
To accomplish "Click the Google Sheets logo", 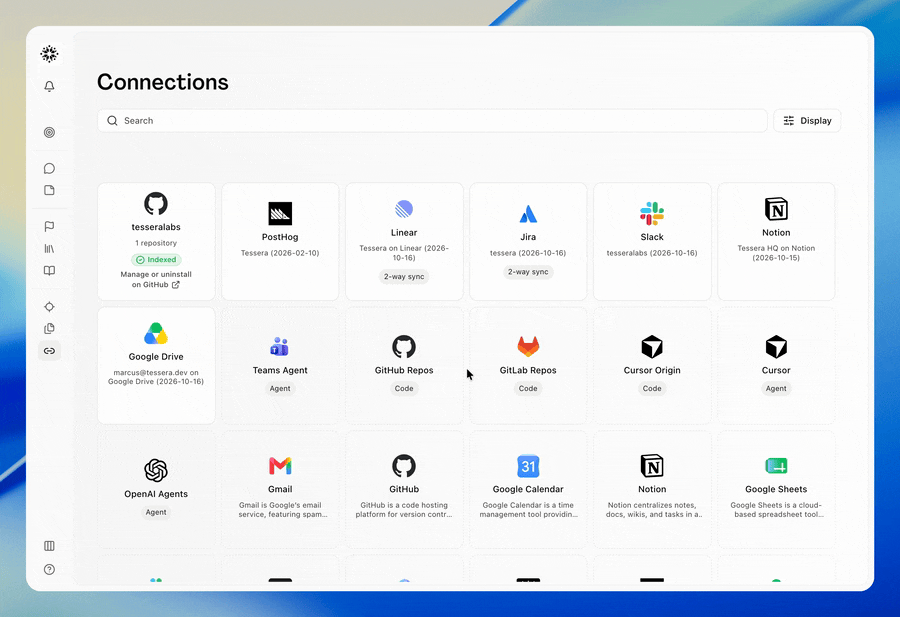I will coord(776,465).
